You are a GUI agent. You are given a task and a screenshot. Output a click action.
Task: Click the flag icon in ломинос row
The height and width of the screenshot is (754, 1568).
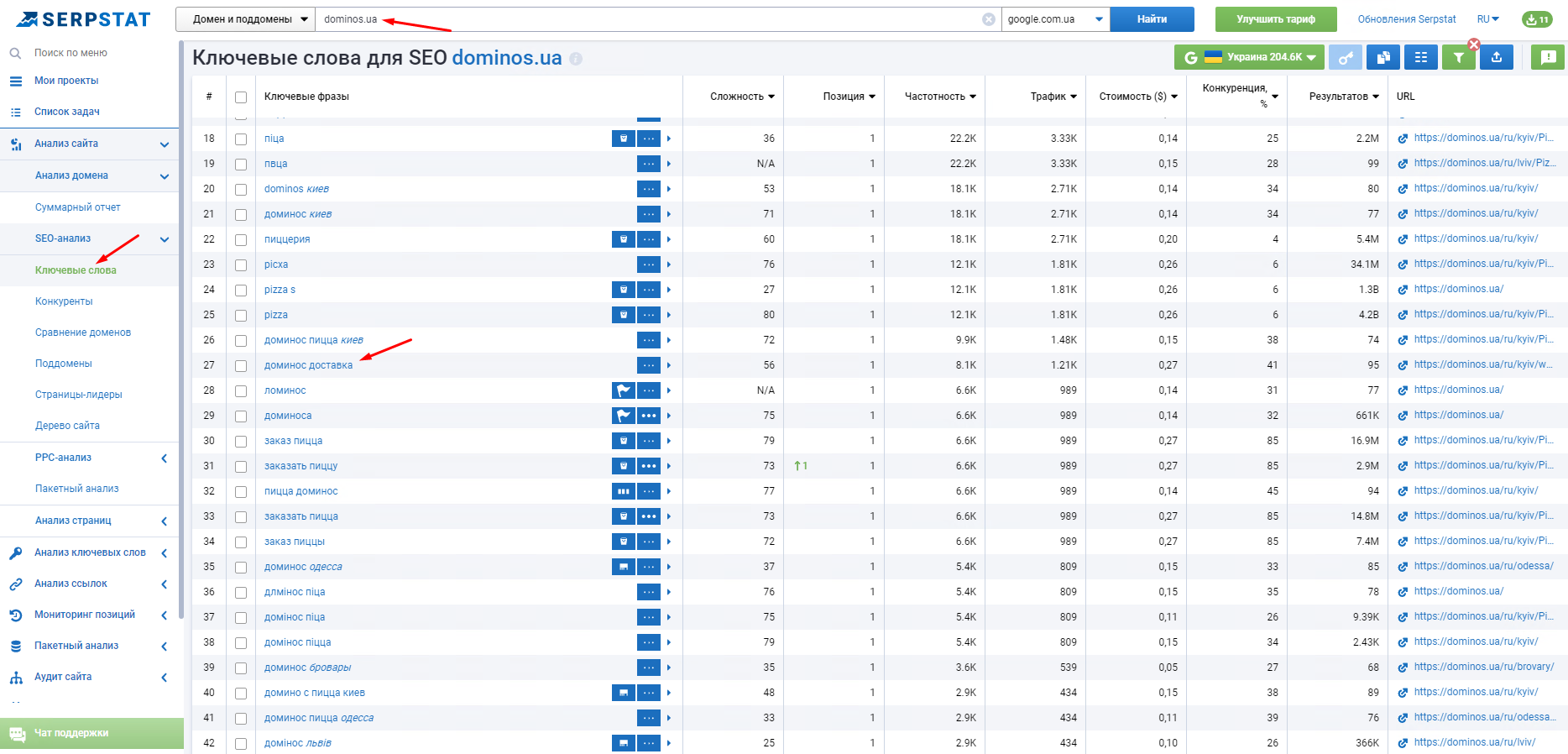tap(623, 390)
